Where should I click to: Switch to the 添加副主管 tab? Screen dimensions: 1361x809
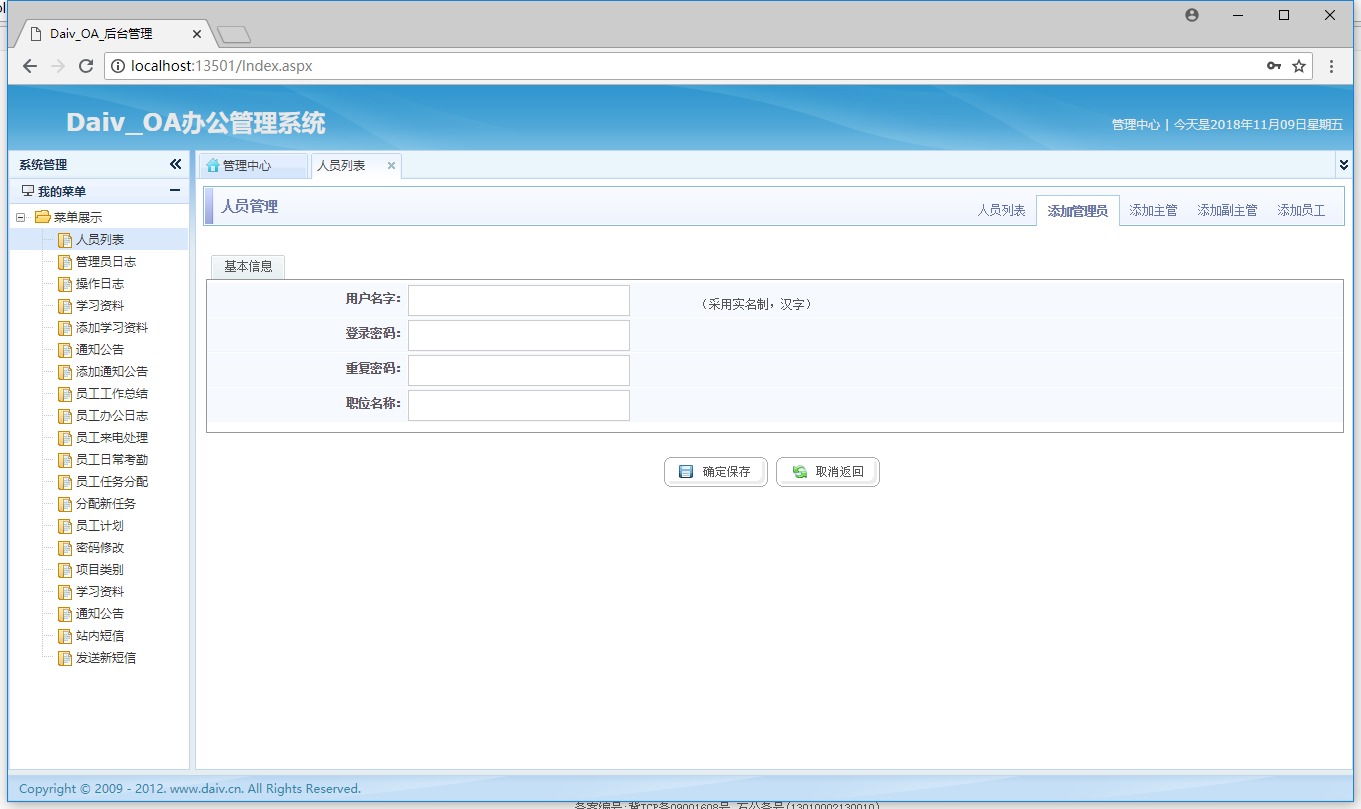pos(1227,210)
